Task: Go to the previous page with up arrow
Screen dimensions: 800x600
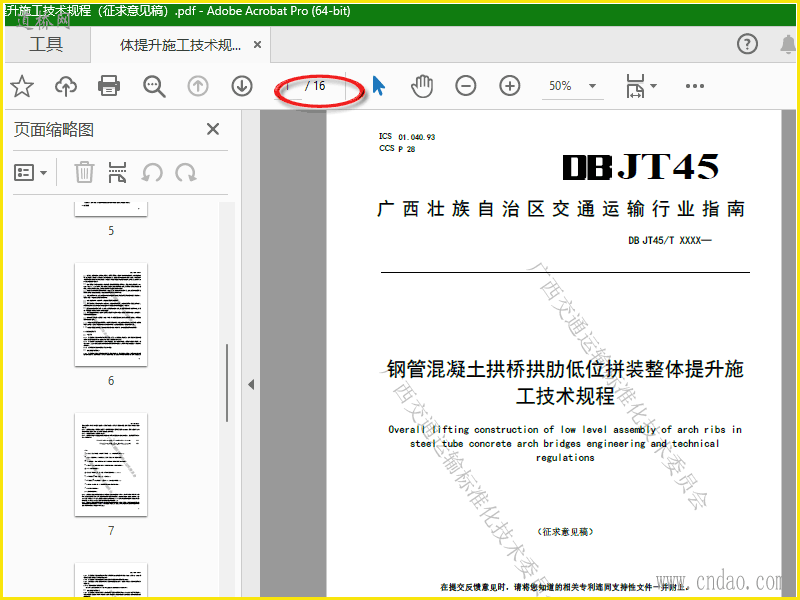Action: click(198, 86)
